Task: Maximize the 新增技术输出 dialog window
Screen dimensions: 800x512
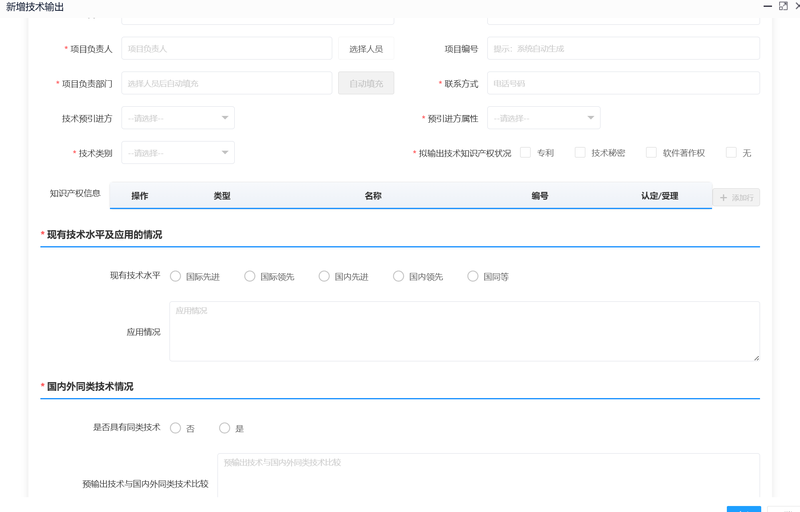Action: coord(783,6)
